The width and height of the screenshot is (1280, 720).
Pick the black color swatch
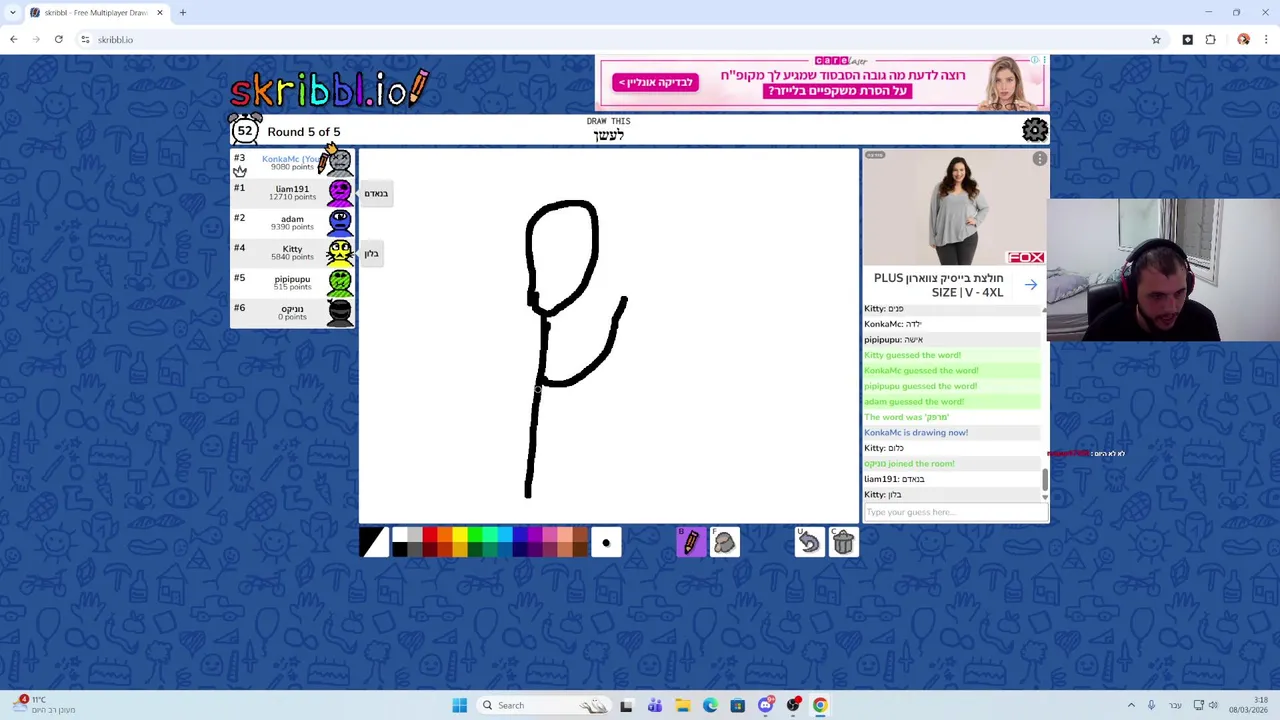coord(400,549)
